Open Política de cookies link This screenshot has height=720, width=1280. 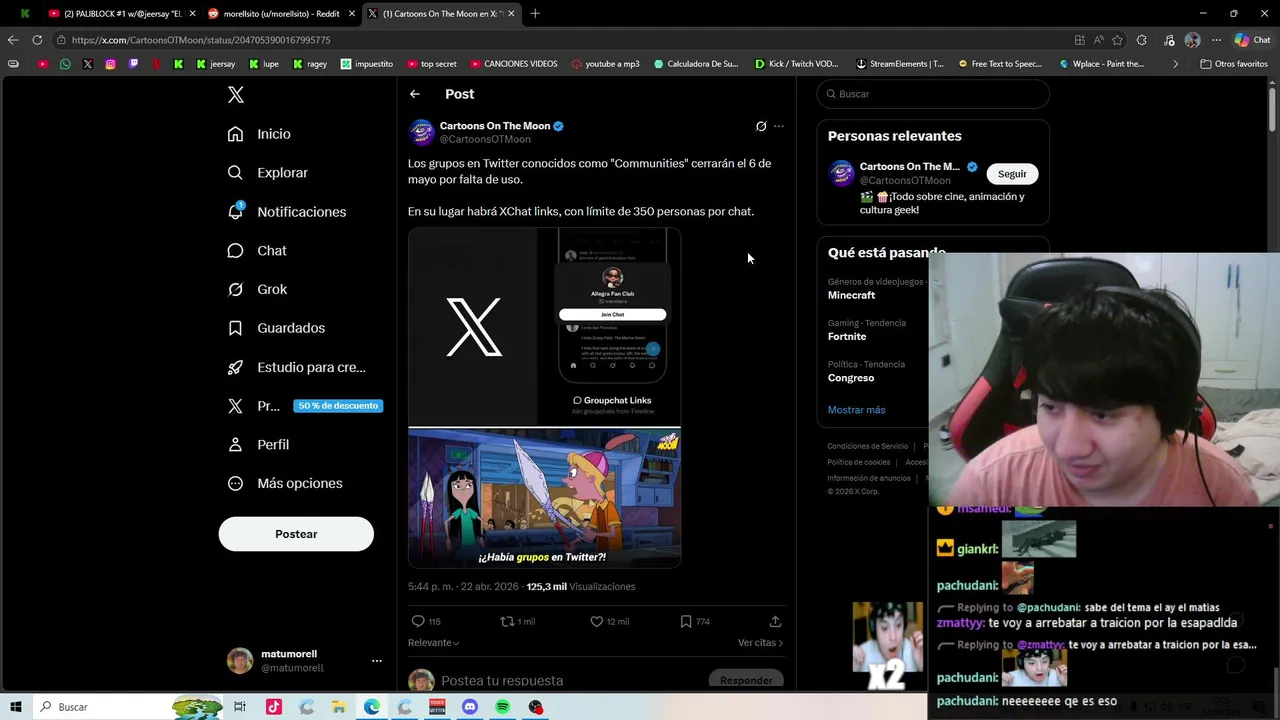[858, 462]
